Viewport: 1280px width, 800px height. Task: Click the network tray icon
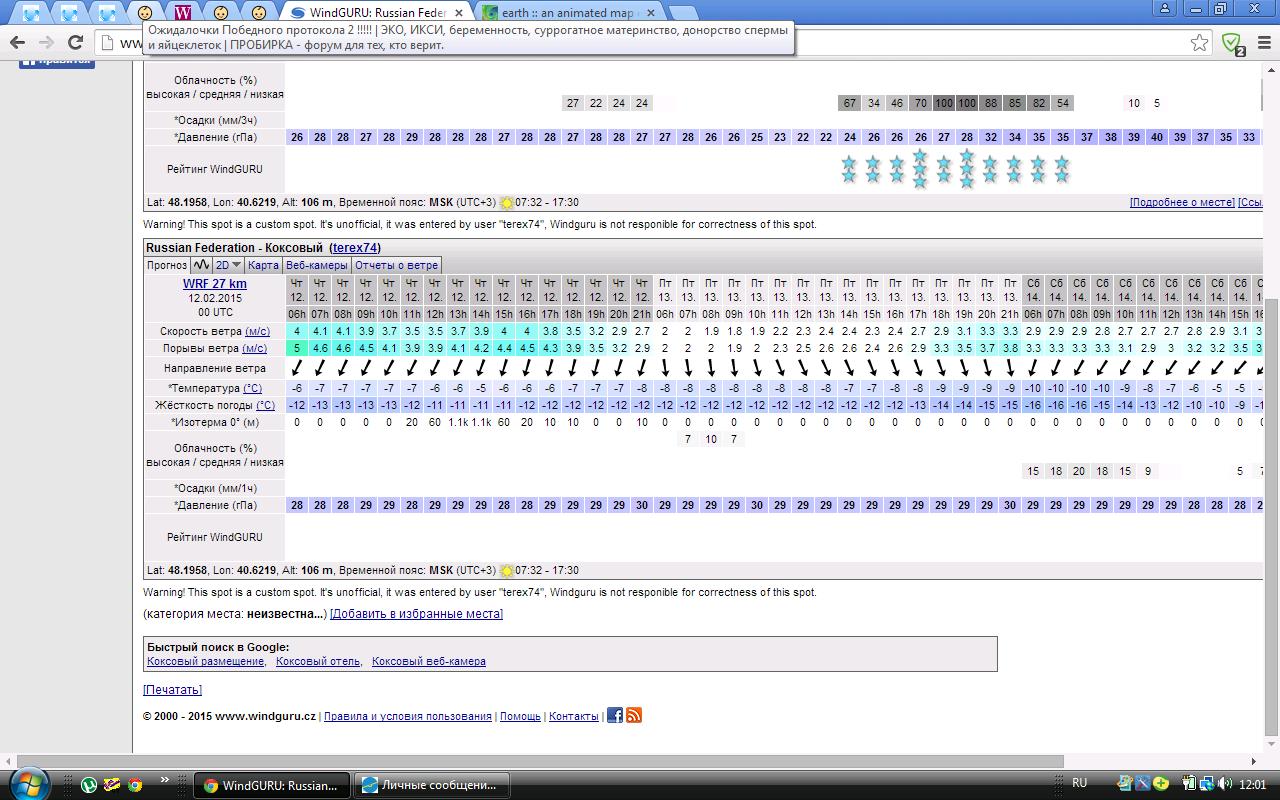coord(1207,784)
